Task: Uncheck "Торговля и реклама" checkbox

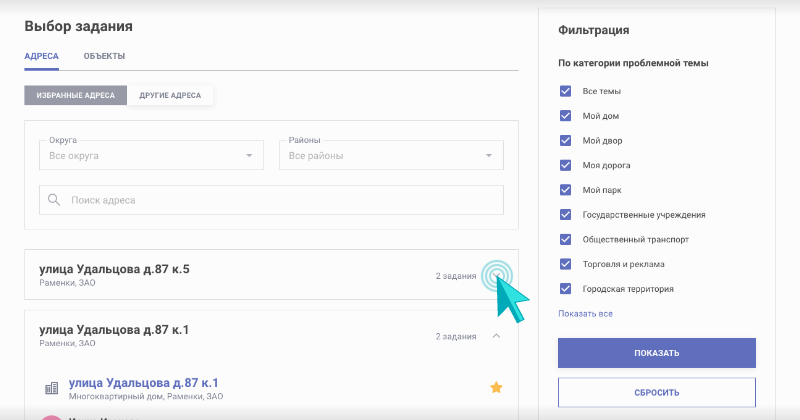Action: [x=566, y=264]
